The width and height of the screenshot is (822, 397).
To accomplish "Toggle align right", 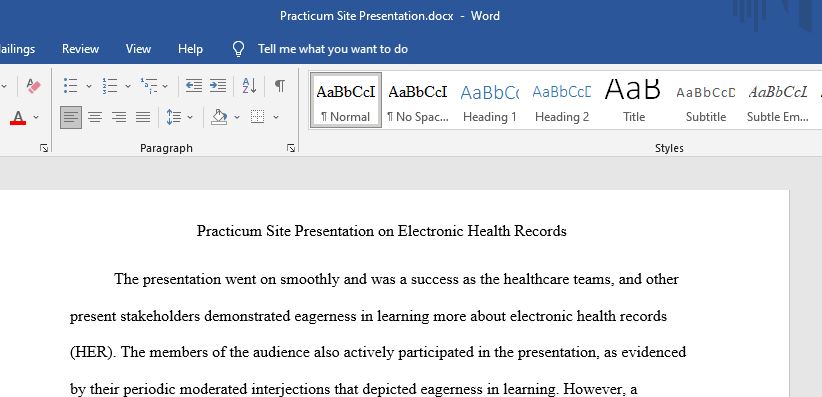I will tap(119, 117).
